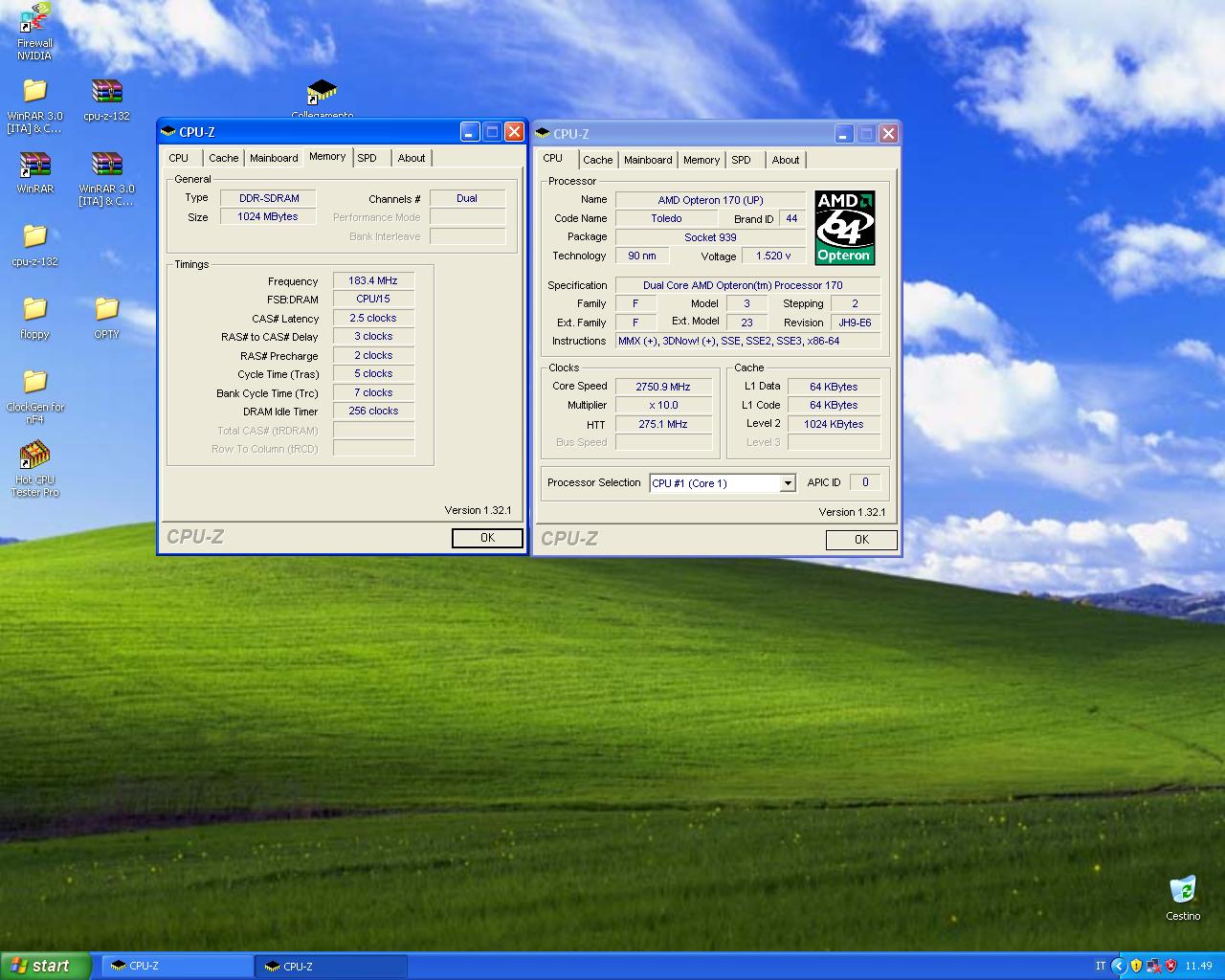Open the OPTY folder on desktop
The height and width of the screenshot is (980, 1225).
tap(106, 309)
